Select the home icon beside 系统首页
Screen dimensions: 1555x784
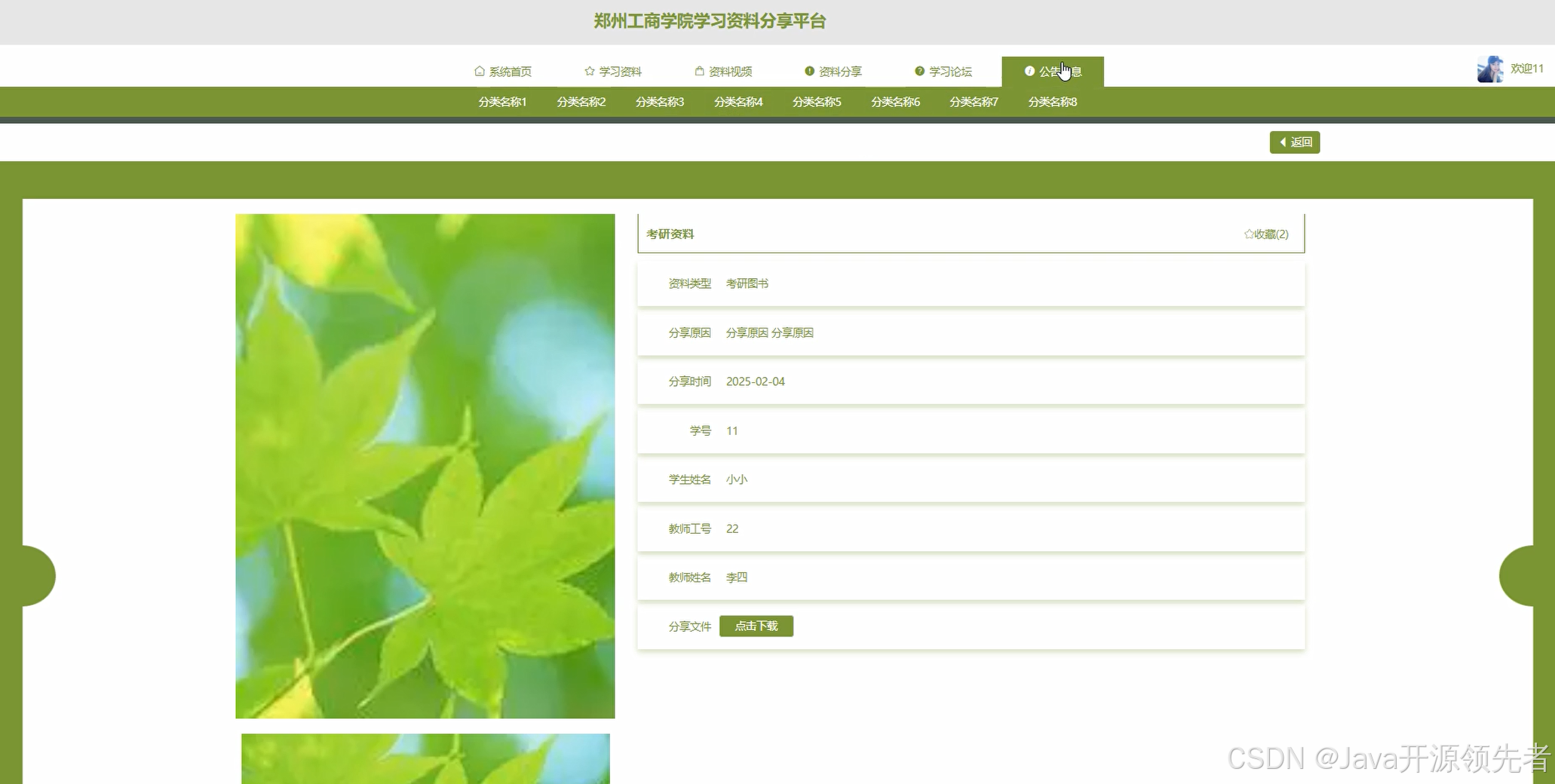480,70
